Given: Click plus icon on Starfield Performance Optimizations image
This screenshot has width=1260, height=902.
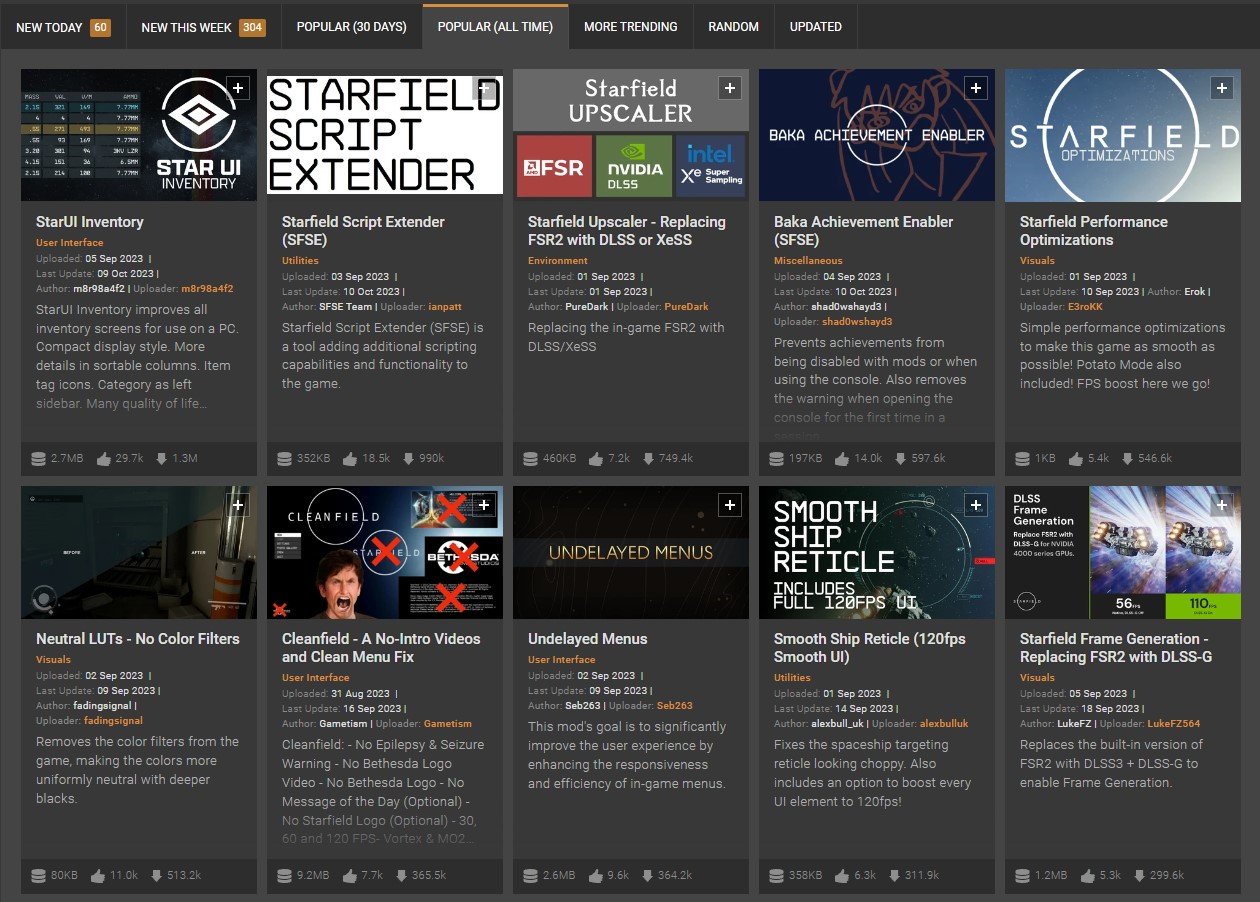Looking at the screenshot, I should [x=1222, y=89].
